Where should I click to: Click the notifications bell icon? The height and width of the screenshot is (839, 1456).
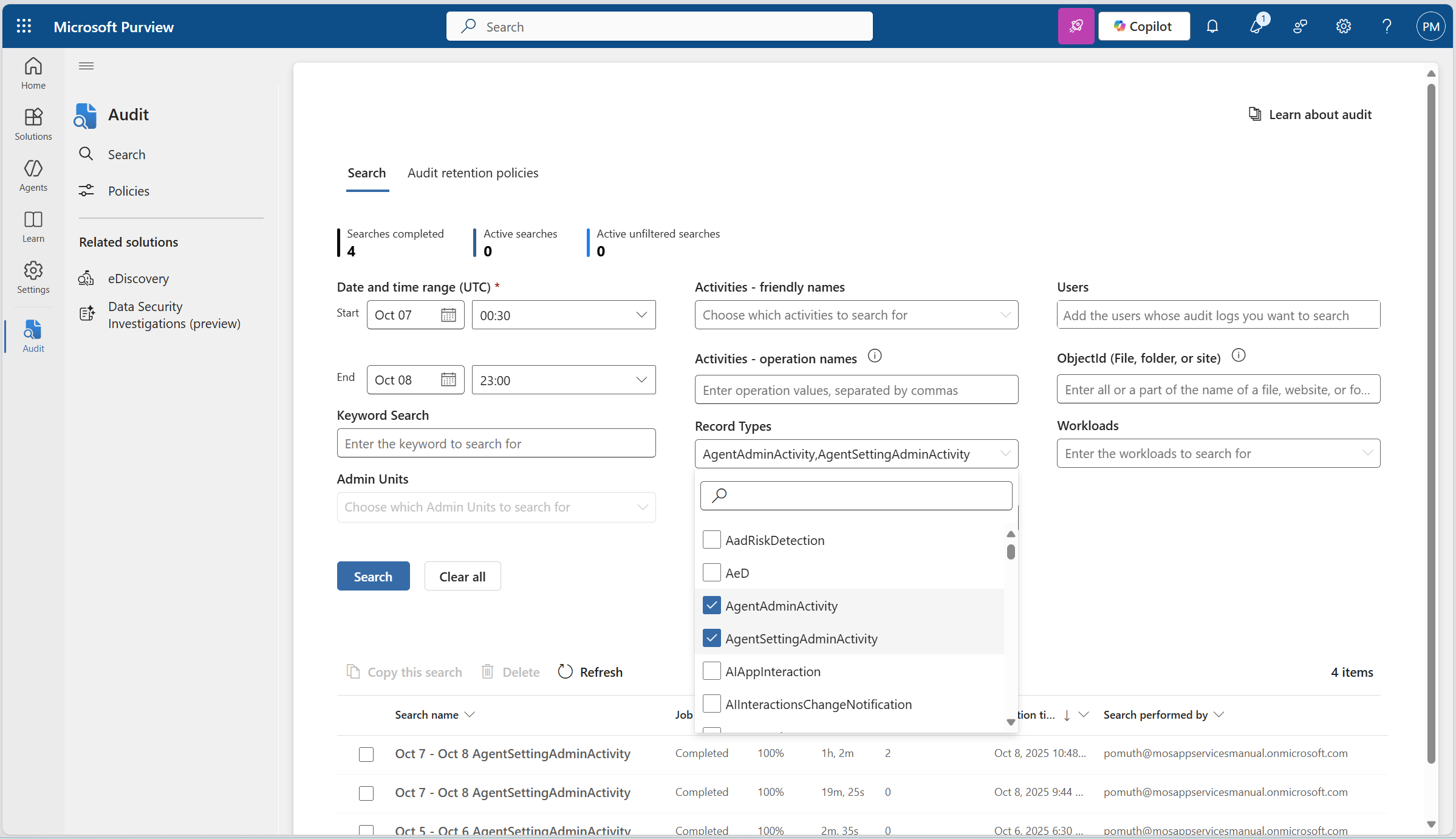(x=1212, y=26)
